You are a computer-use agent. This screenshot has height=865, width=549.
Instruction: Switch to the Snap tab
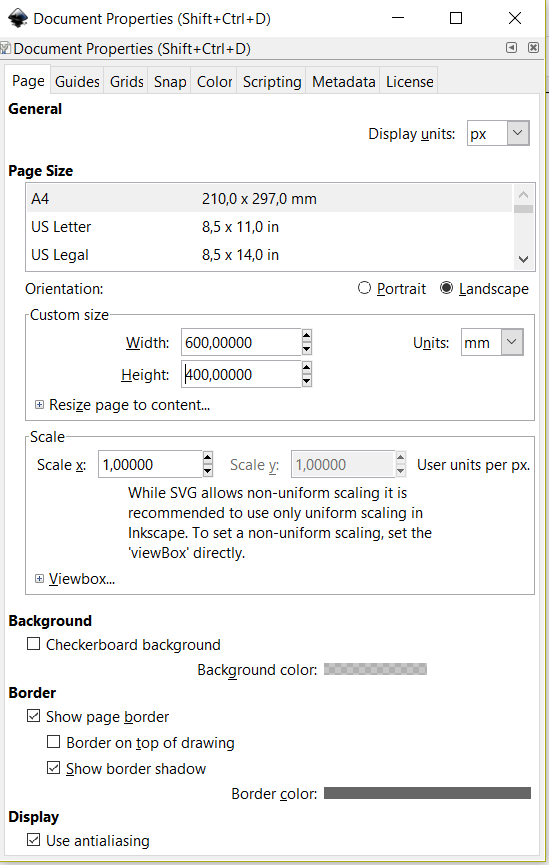pyautogui.click(x=170, y=82)
